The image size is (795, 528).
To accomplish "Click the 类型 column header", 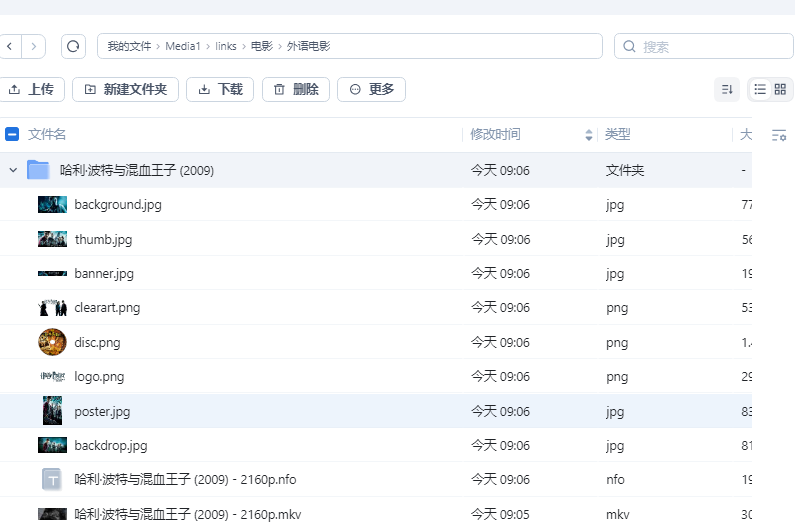I will 618,134.
